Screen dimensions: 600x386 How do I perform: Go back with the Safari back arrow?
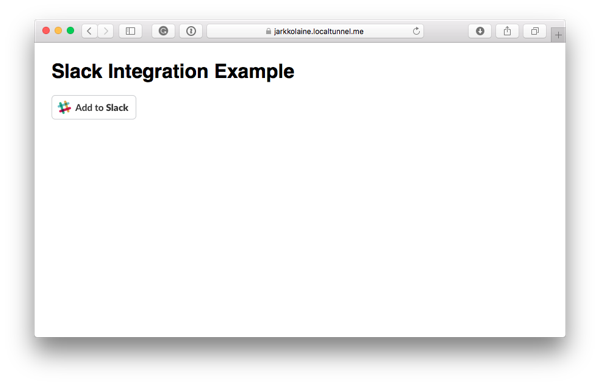pos(89,31)
